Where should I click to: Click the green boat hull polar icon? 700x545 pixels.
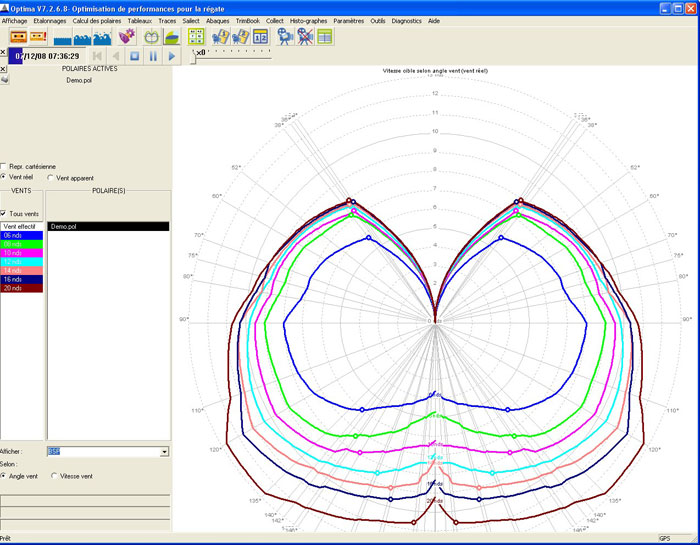click(x=172, y=37)
